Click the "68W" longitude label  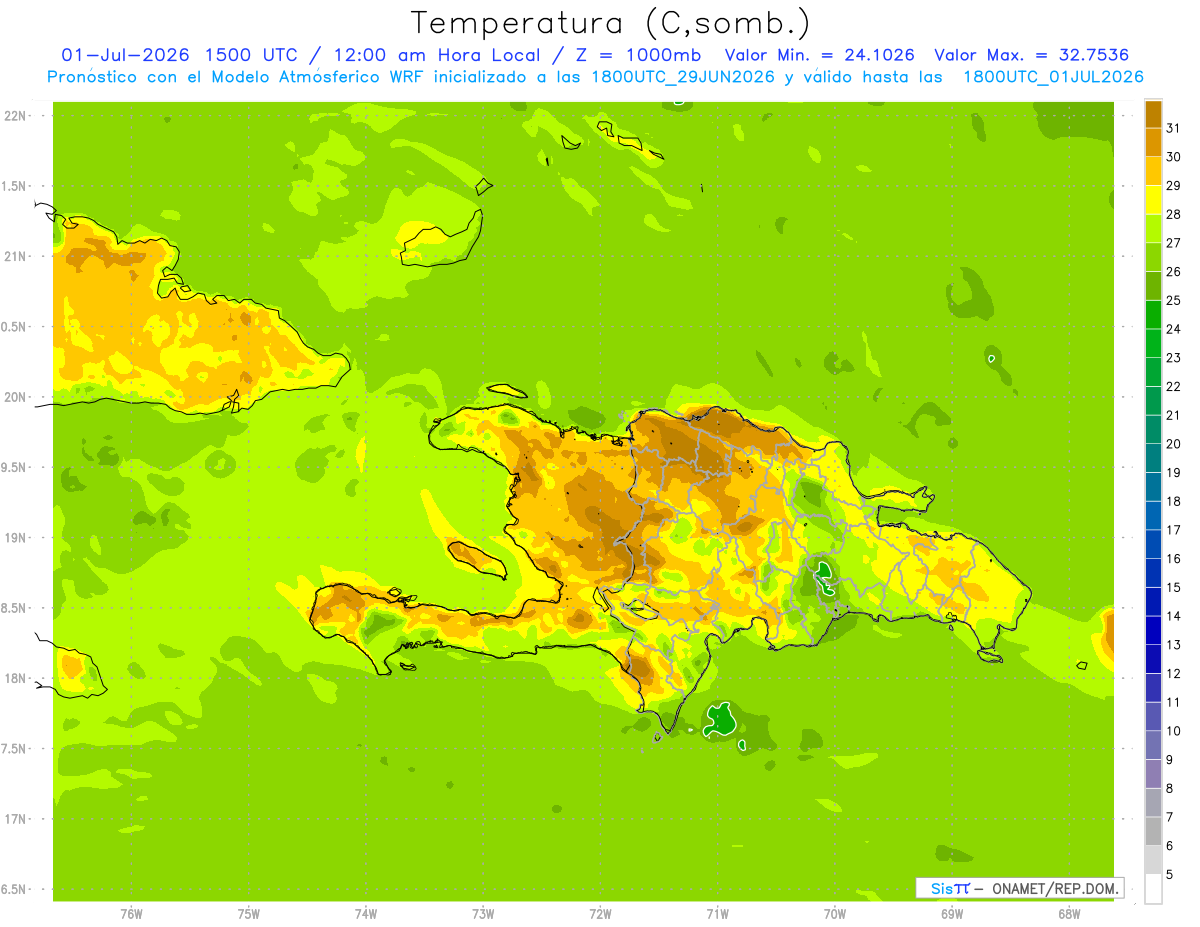point(1069,914)
